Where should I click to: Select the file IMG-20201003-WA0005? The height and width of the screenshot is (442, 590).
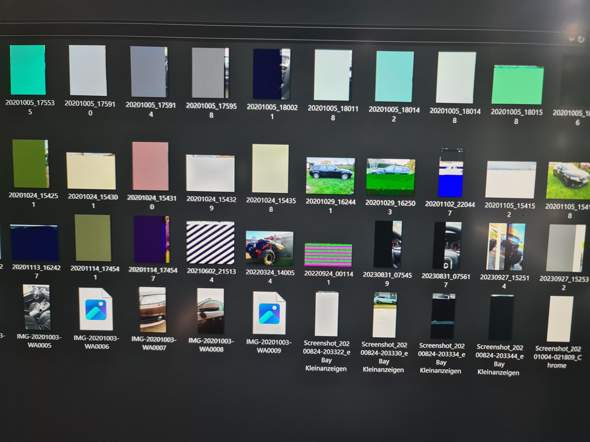(x=36, y=307)
